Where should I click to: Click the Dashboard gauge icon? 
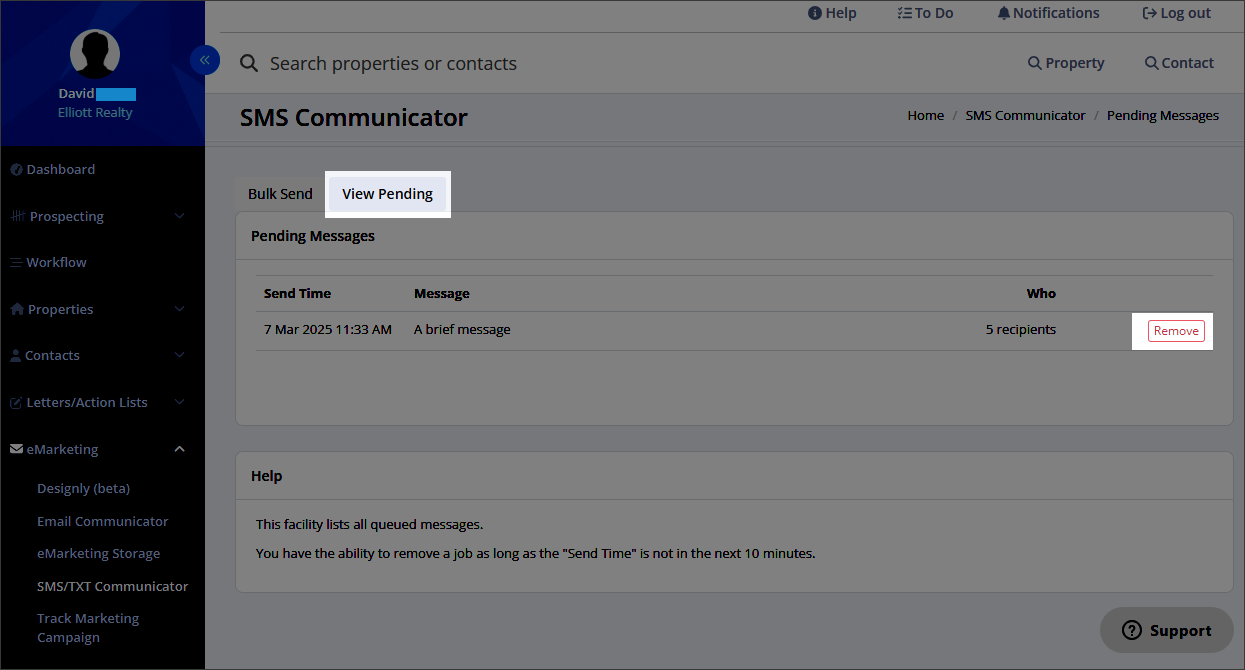tap(16, 170)
